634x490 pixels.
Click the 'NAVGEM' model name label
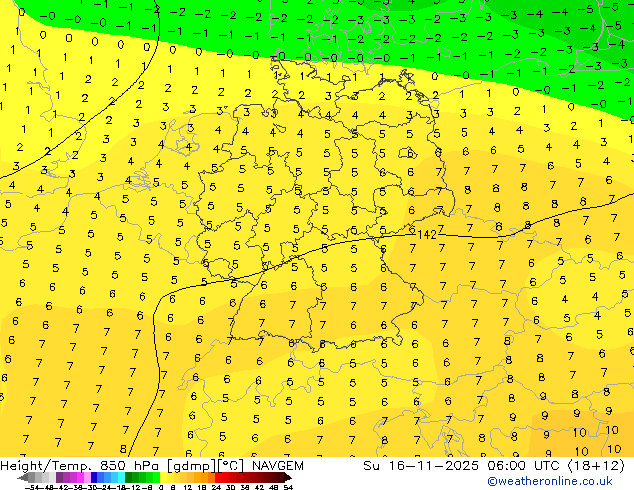pyautogui.click(x=277, y=466)
